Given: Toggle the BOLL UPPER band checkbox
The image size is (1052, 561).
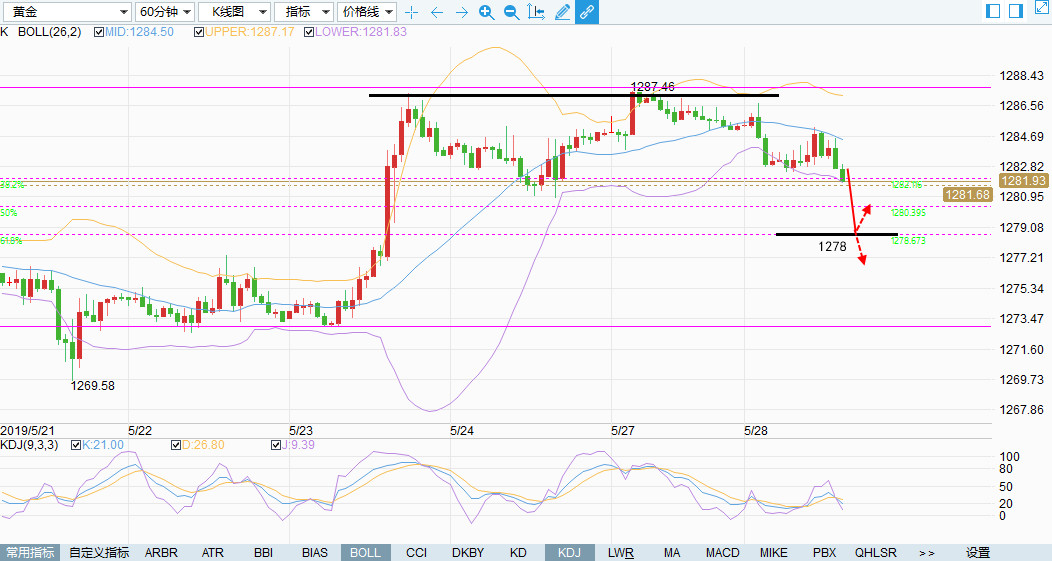Looking at the screenshot, I should point(198,32).
